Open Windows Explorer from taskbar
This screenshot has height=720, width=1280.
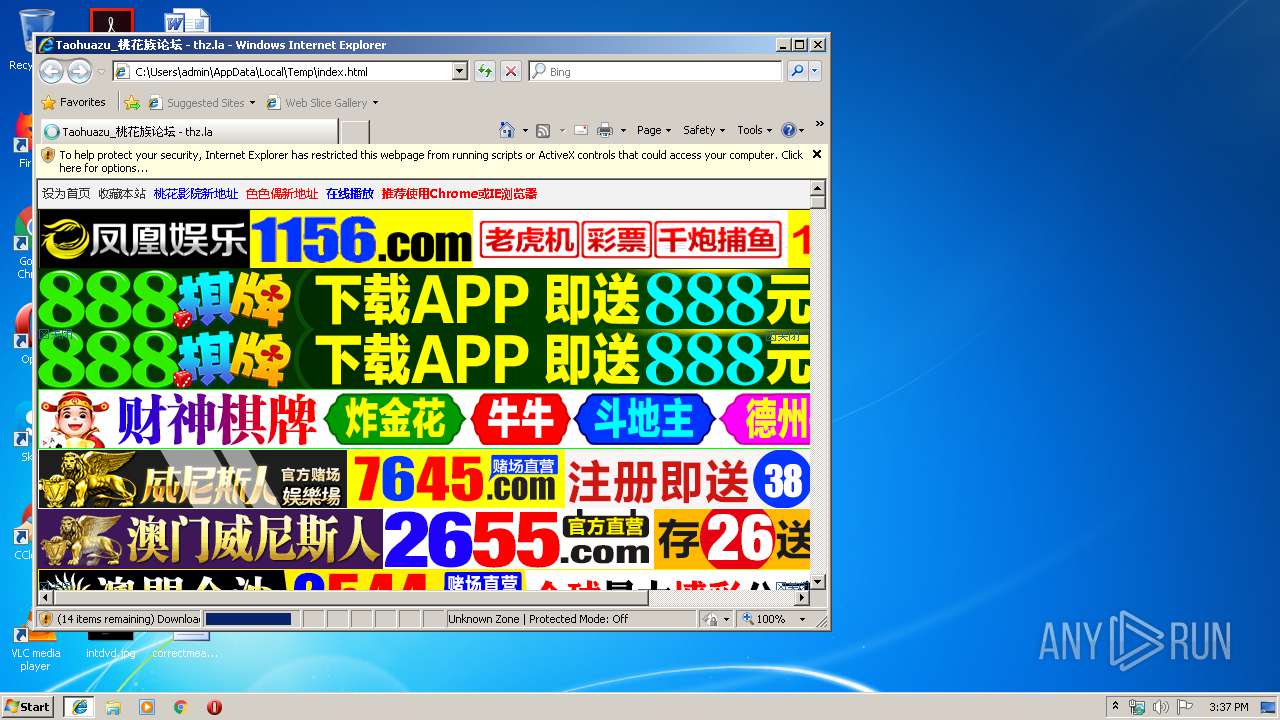tap(113, 706)
